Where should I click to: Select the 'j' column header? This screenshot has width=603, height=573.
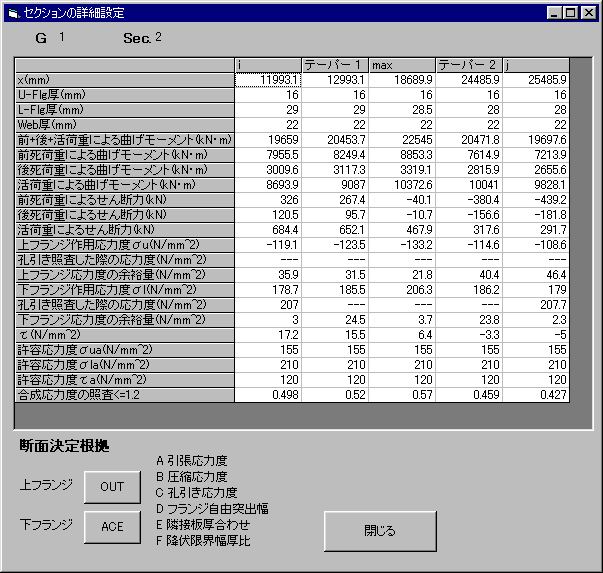[536, 65]
